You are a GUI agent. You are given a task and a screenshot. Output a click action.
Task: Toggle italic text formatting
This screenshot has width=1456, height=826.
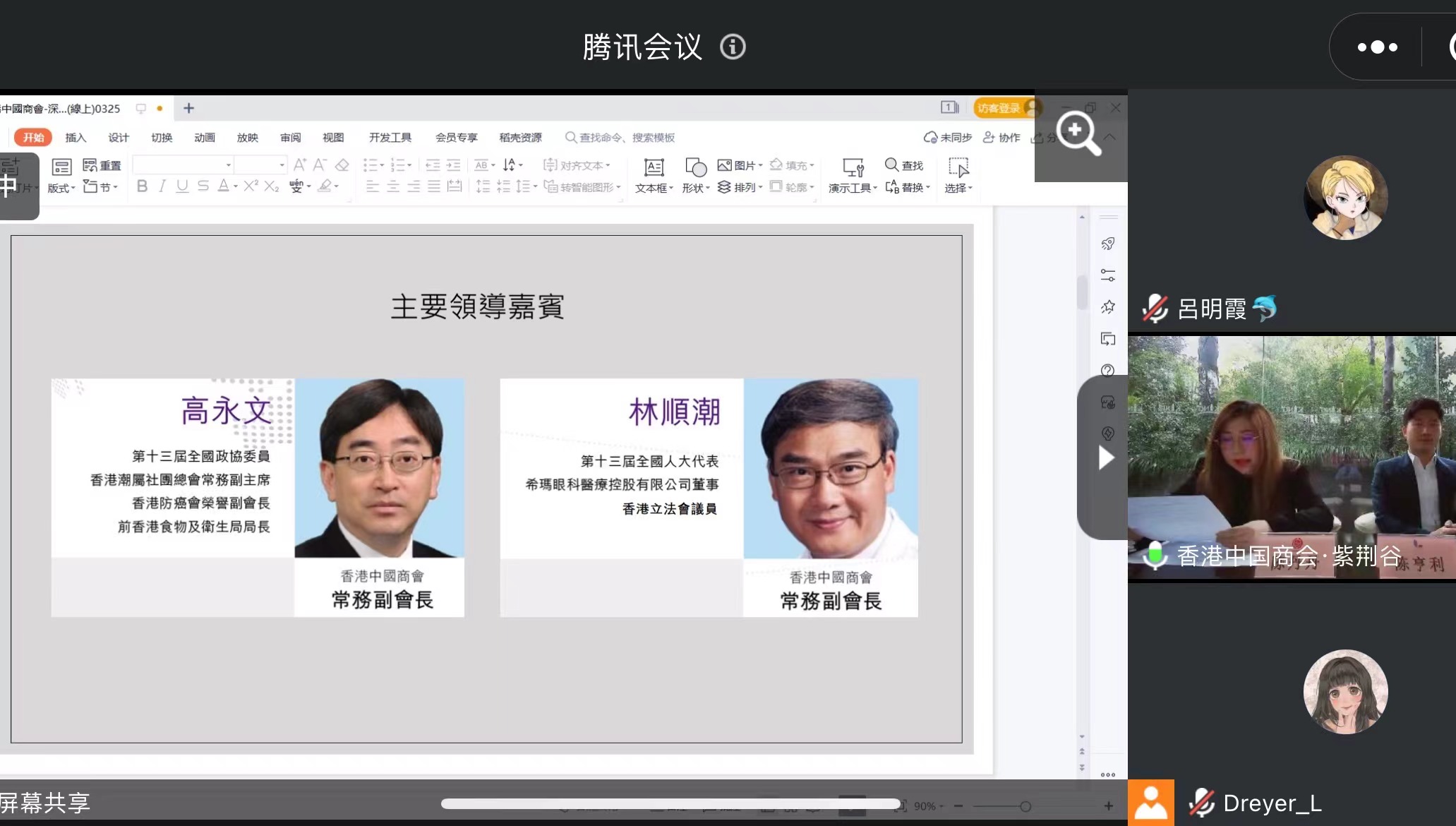click(x=162, y=186)
